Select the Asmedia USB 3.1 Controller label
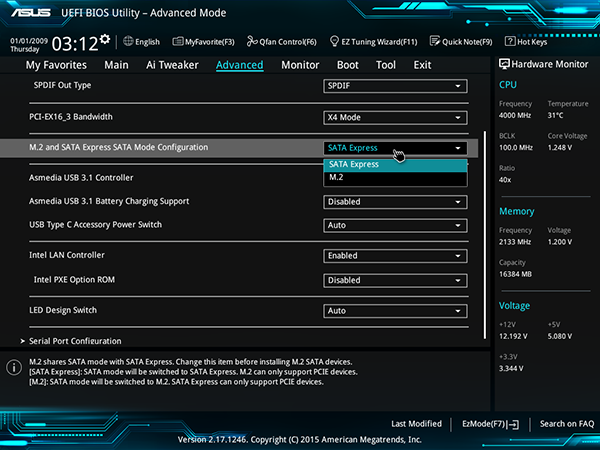This screenshot has width=600, height=450. coord(81,178)
